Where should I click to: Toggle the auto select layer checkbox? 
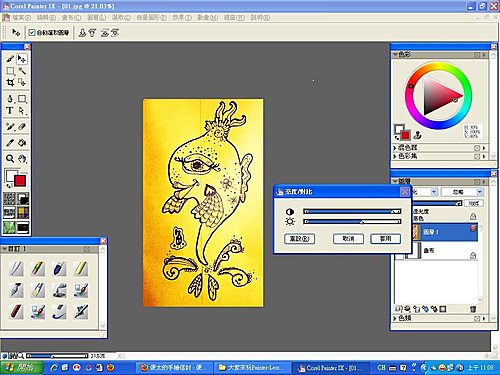(x=32, y=33)
